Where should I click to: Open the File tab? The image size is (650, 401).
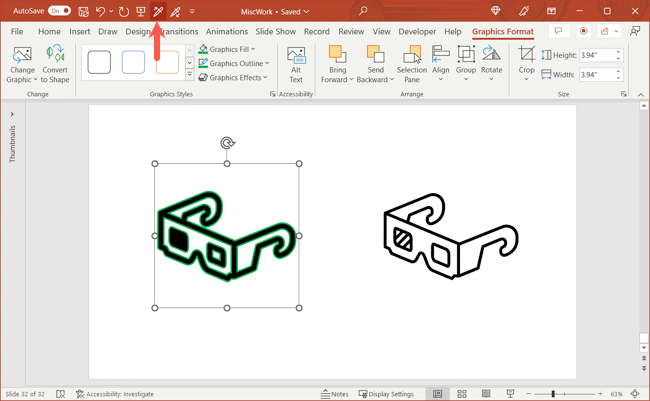[x=17, y=32]
